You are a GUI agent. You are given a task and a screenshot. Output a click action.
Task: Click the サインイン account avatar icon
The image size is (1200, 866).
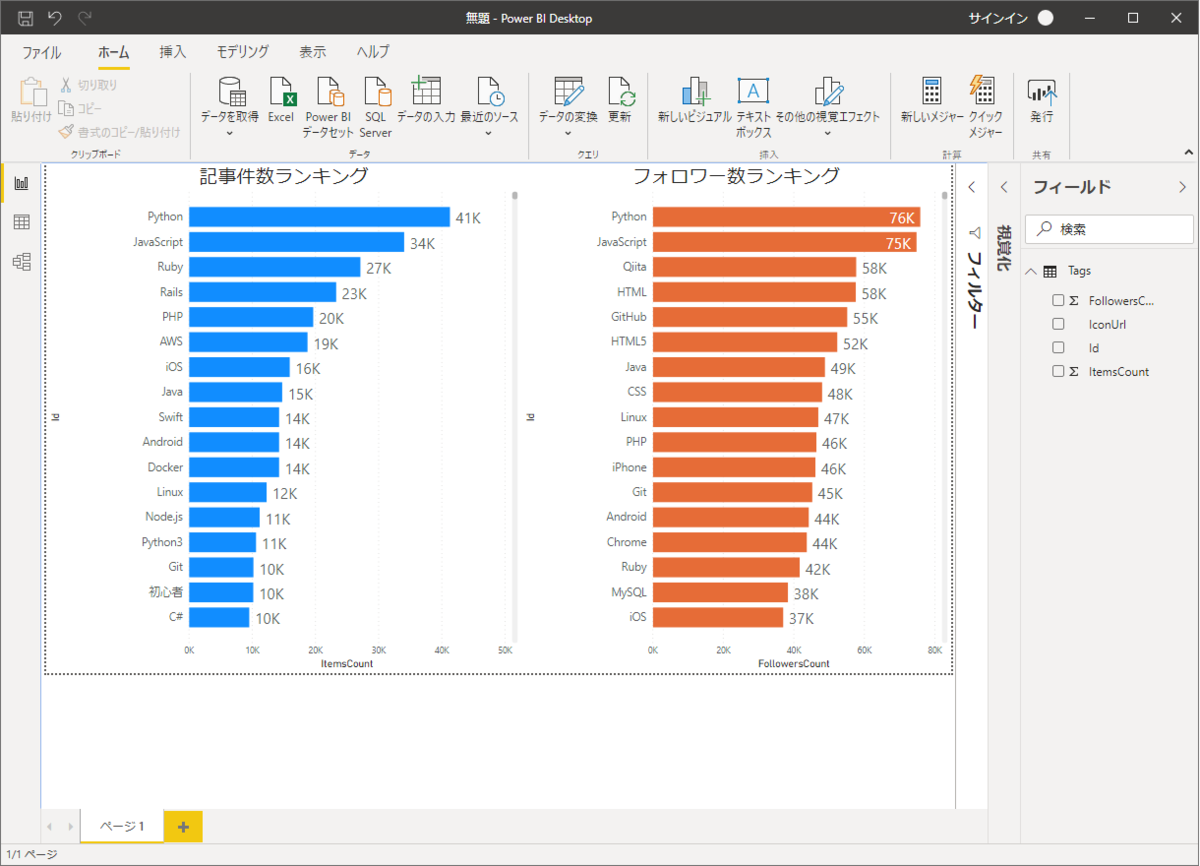coord(1045,18)
